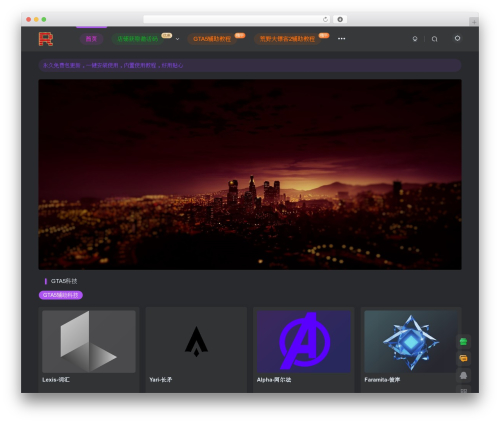
Task: Open the GTA5辅助教程 menu item
Action: 212,39
